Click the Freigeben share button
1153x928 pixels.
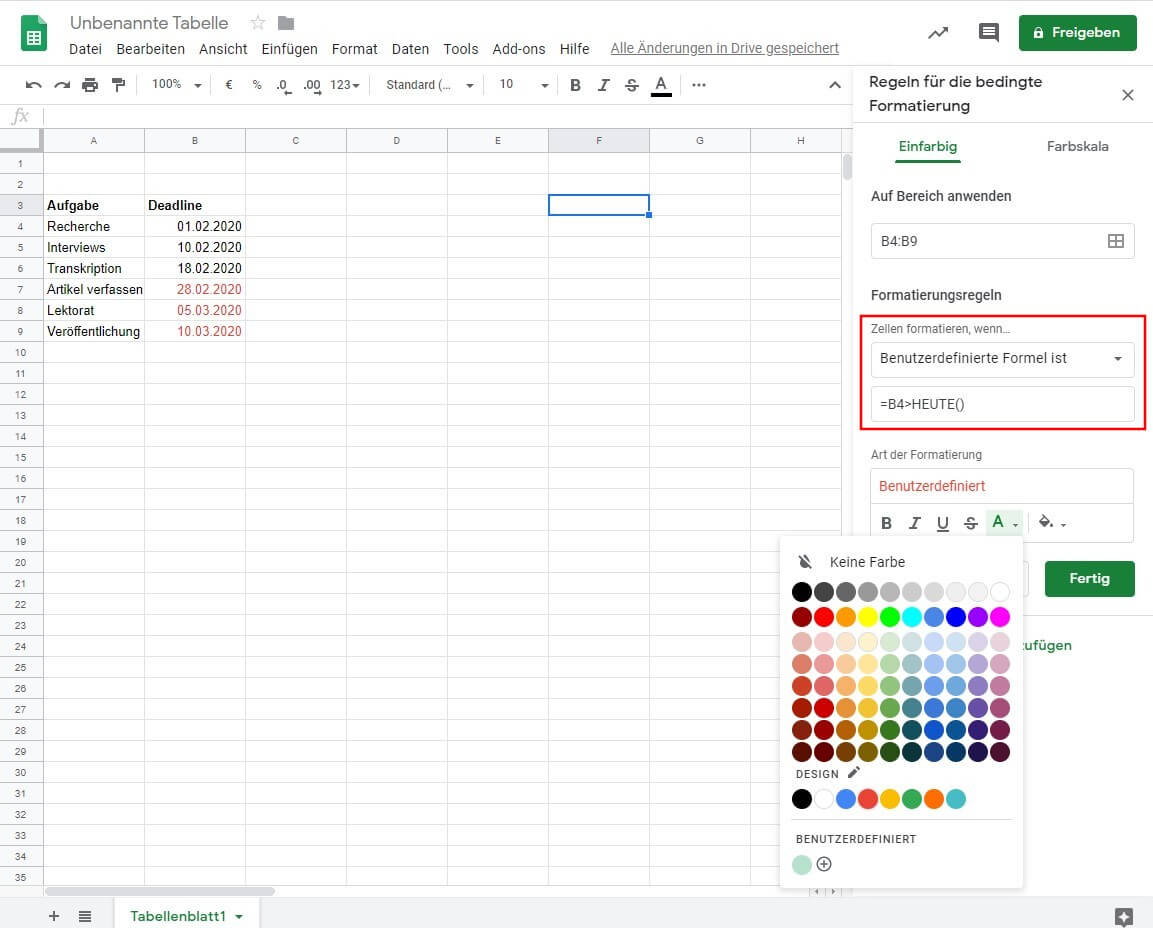coord(1077,32)
